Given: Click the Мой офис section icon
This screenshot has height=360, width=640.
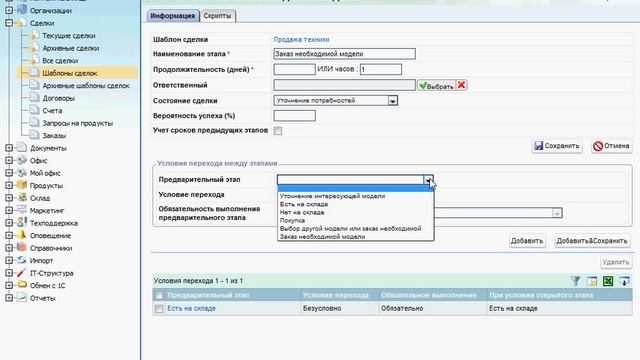Looking at the screenshot, I should click(x=22, y=173).
